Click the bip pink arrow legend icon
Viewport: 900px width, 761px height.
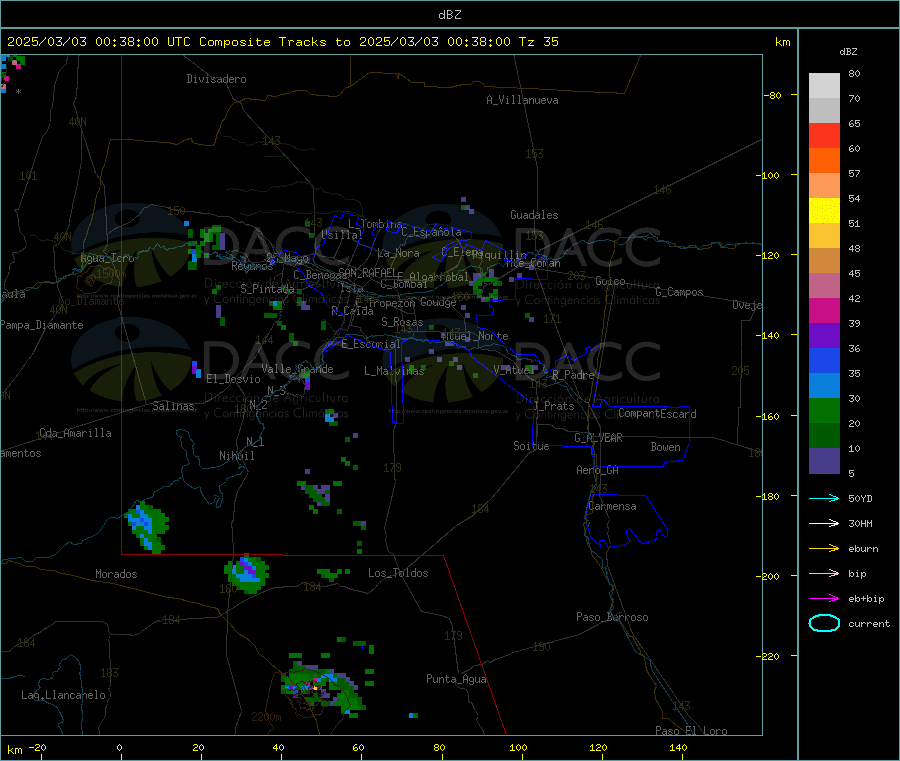click(824, 573)
